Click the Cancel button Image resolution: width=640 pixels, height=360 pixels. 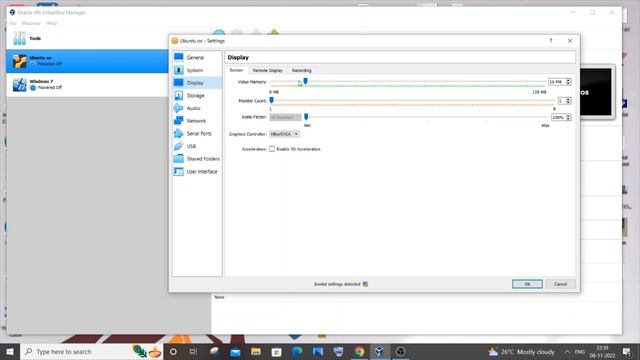[560, 284]
